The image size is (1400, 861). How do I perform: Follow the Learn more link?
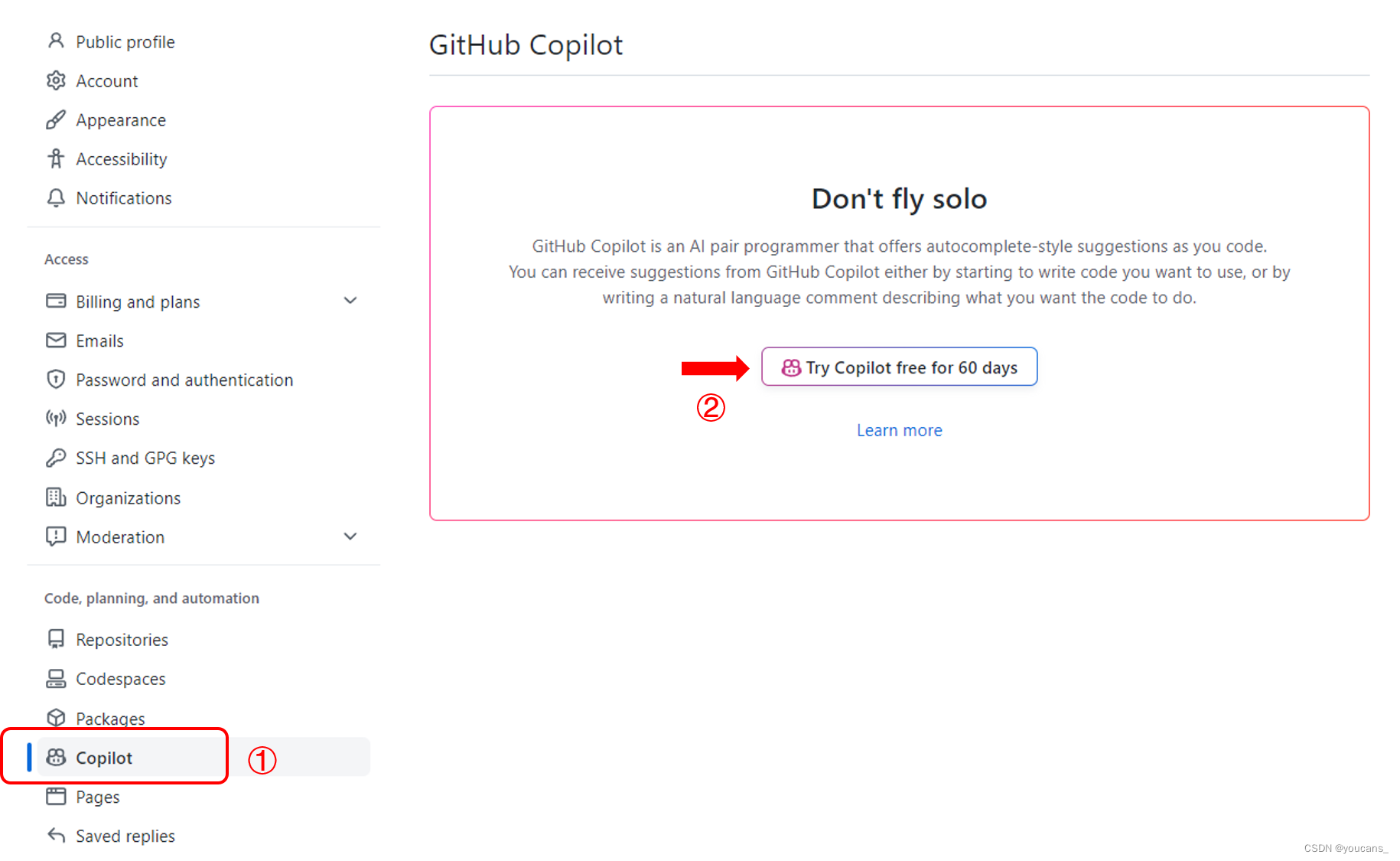click(899, 430)
